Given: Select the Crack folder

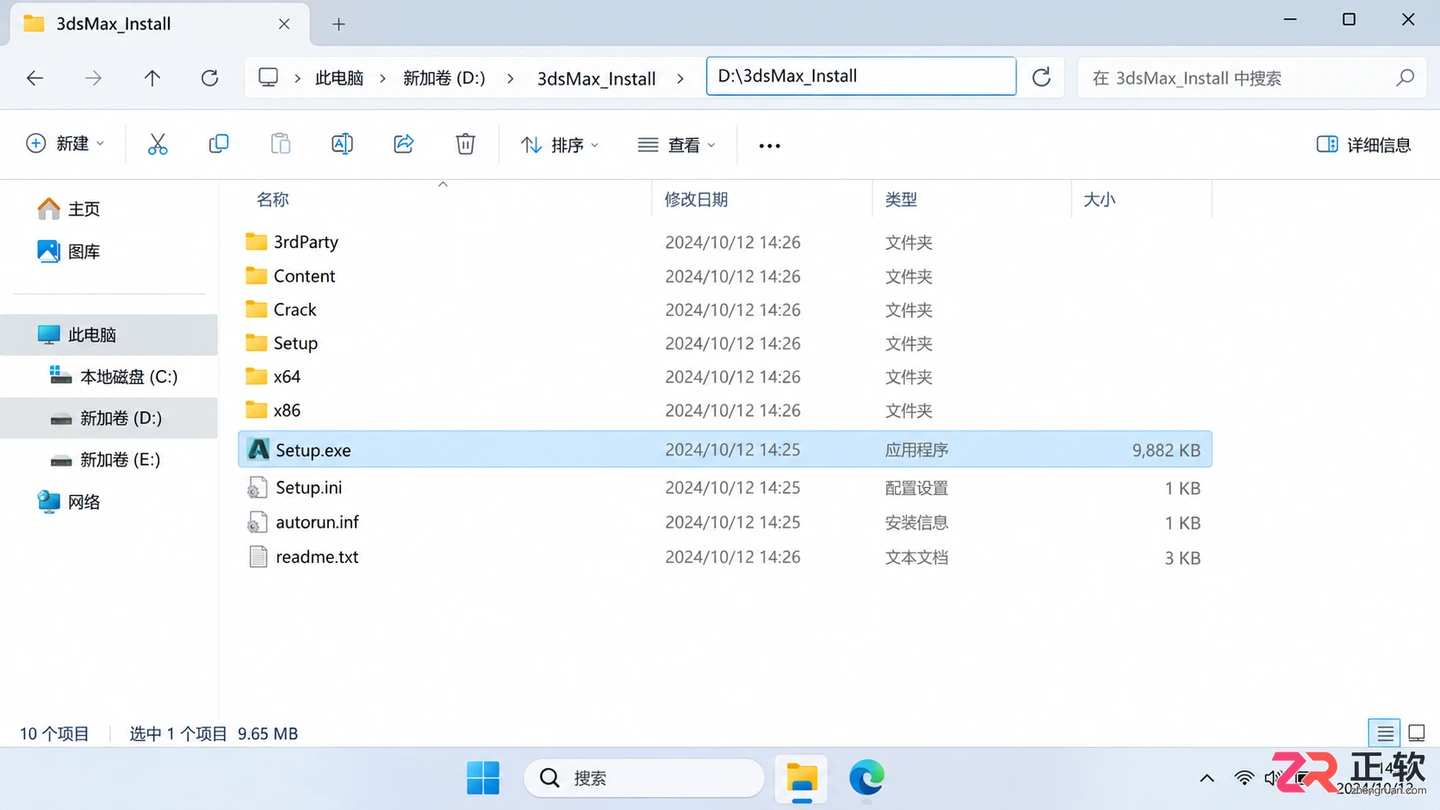Looking at the screenshot, I should [x=281, y=309].
